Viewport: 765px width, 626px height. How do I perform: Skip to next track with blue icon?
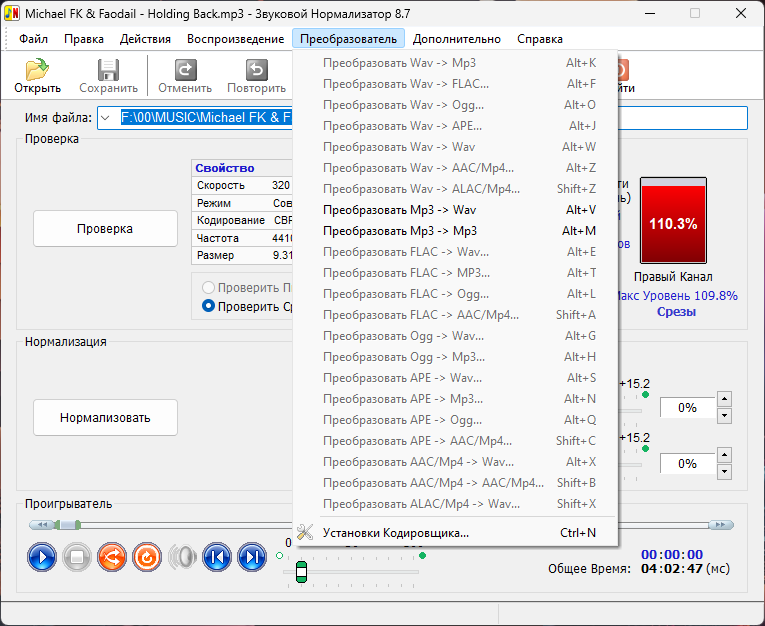click(252, 557)
